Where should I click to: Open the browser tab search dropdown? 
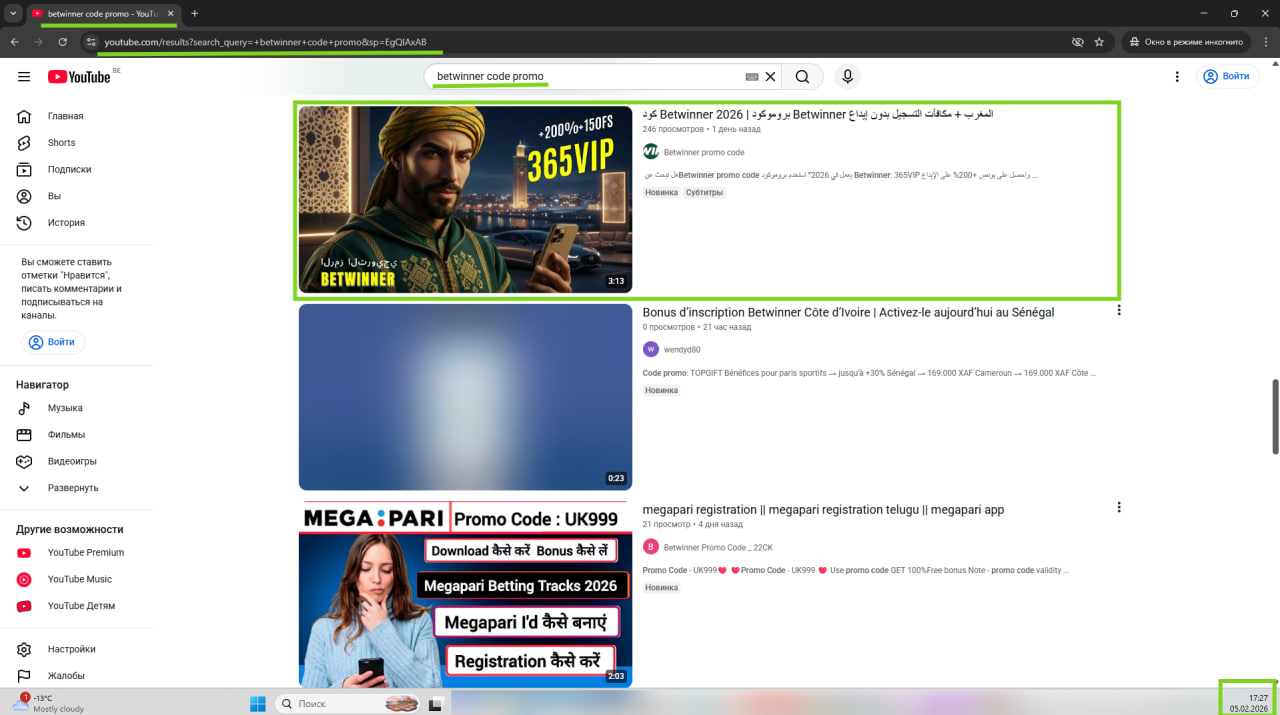click(x=13, y=13)
